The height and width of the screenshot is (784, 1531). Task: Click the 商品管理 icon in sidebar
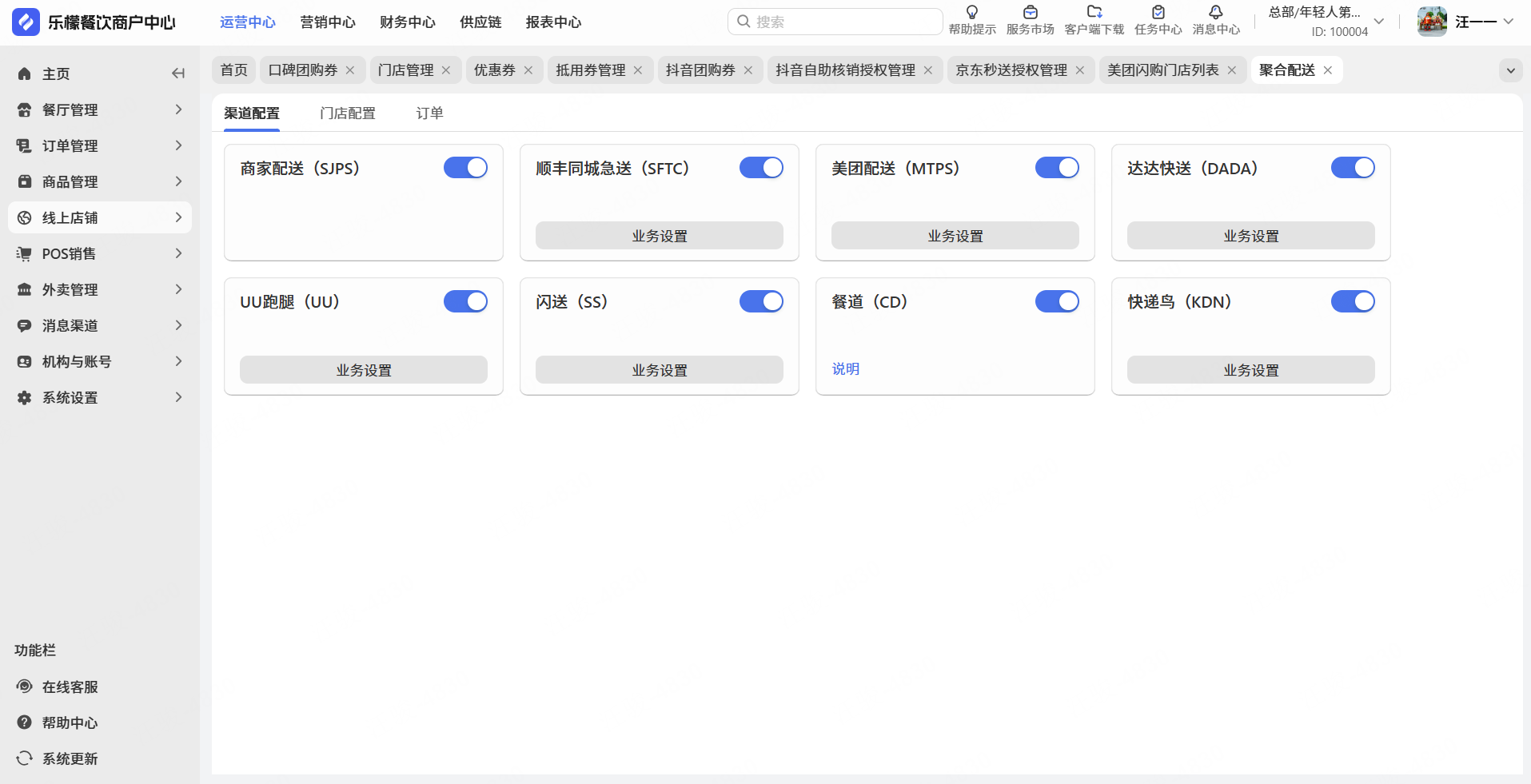pos(25,181)
